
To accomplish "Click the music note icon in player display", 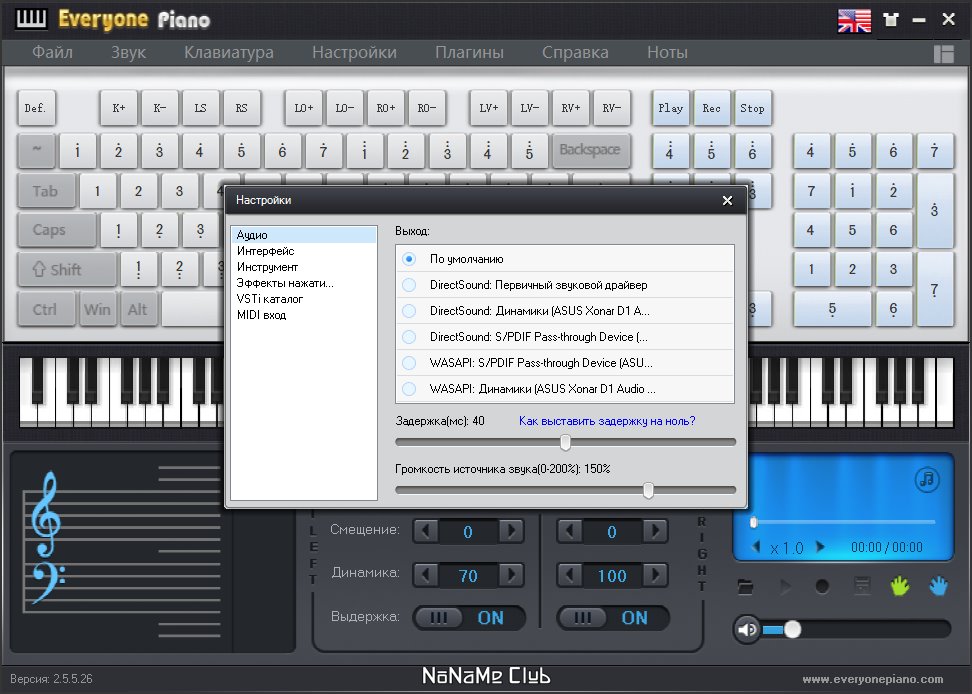I will pos(927,479).
